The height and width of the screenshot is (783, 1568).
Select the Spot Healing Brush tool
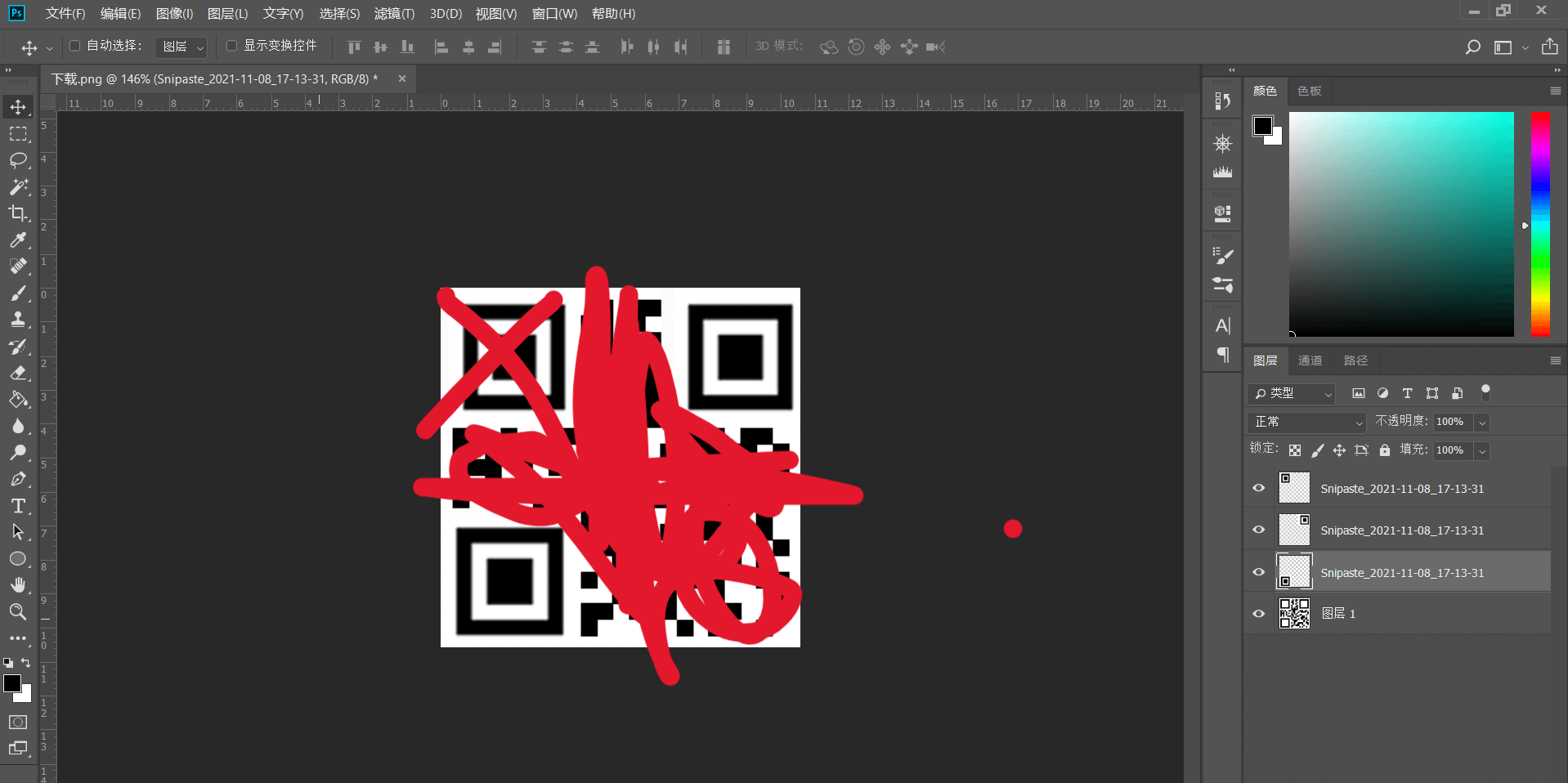tap(18, 266)
